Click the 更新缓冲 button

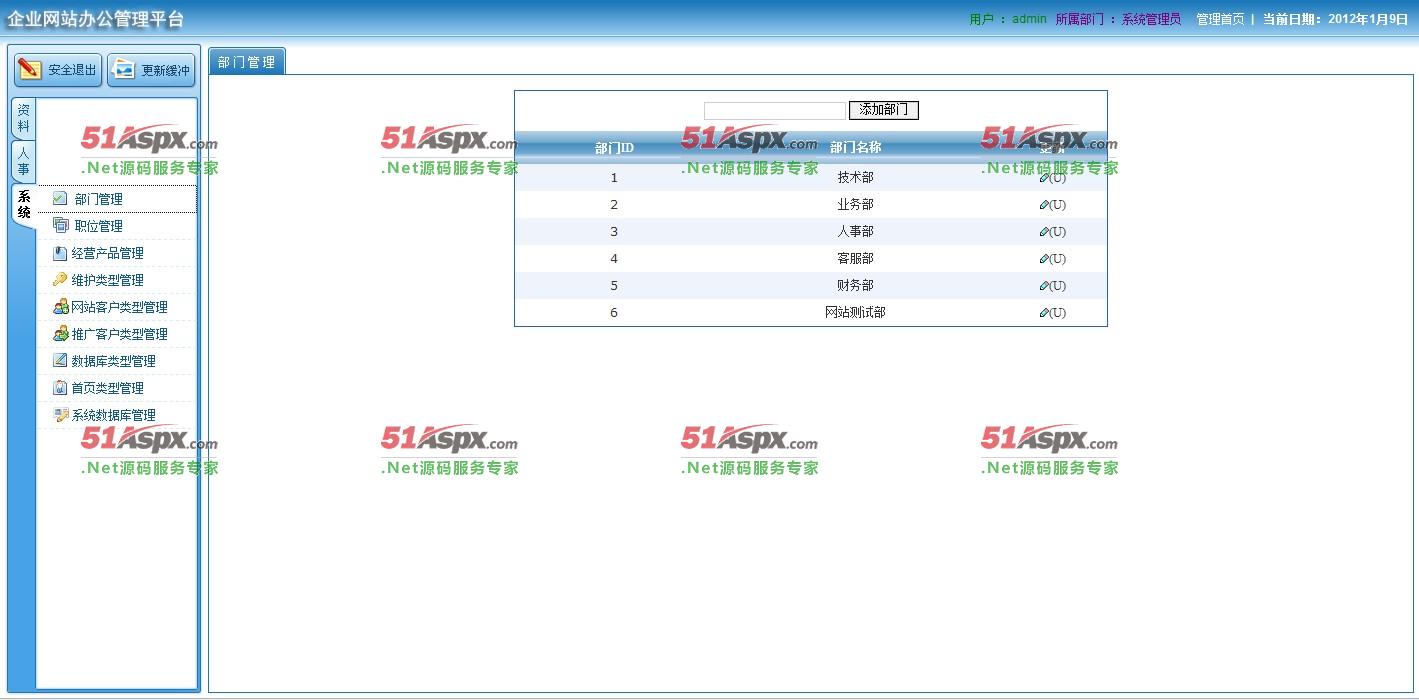151,70
